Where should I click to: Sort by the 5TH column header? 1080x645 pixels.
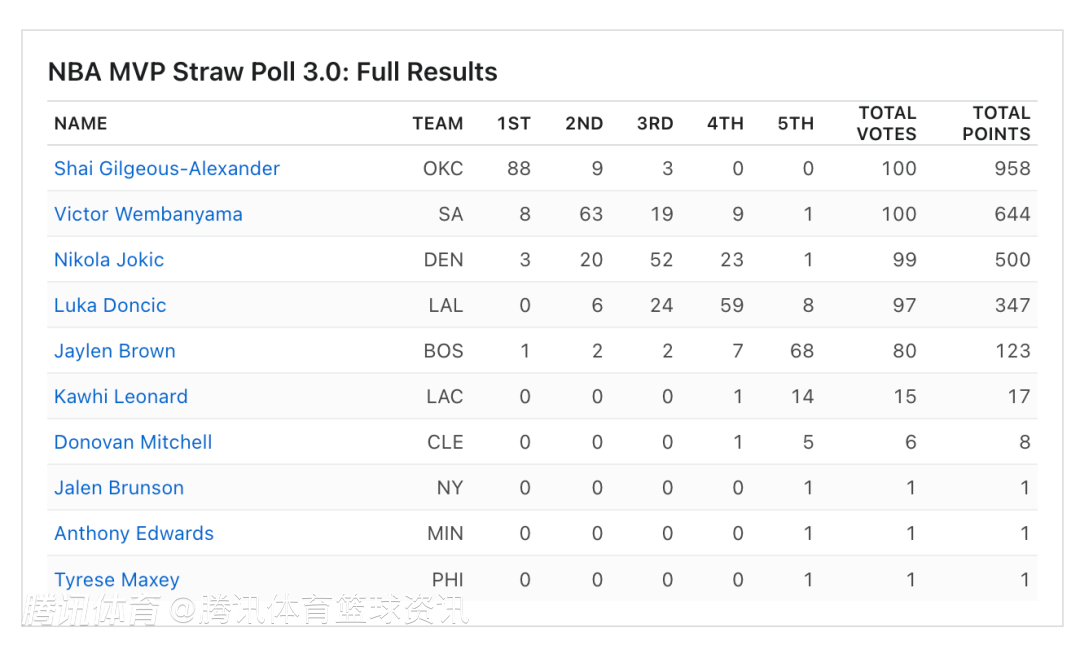796,124
